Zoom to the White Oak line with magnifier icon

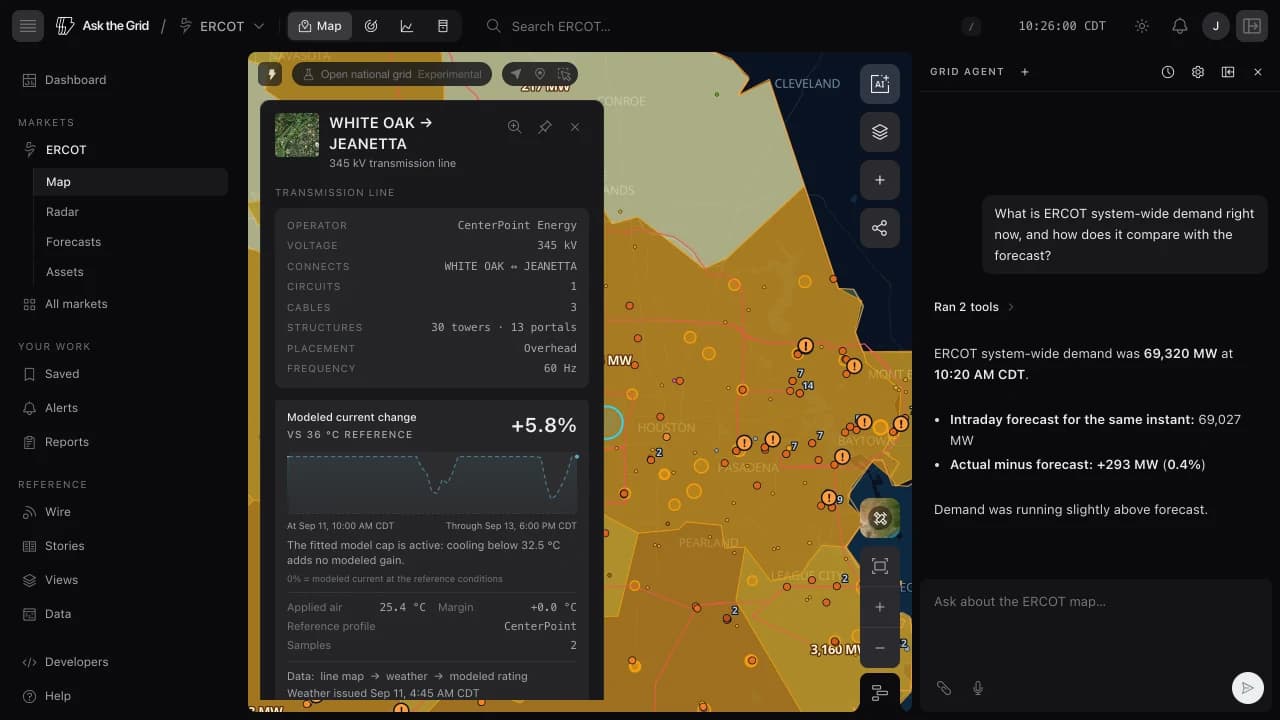tap(514, 127)
